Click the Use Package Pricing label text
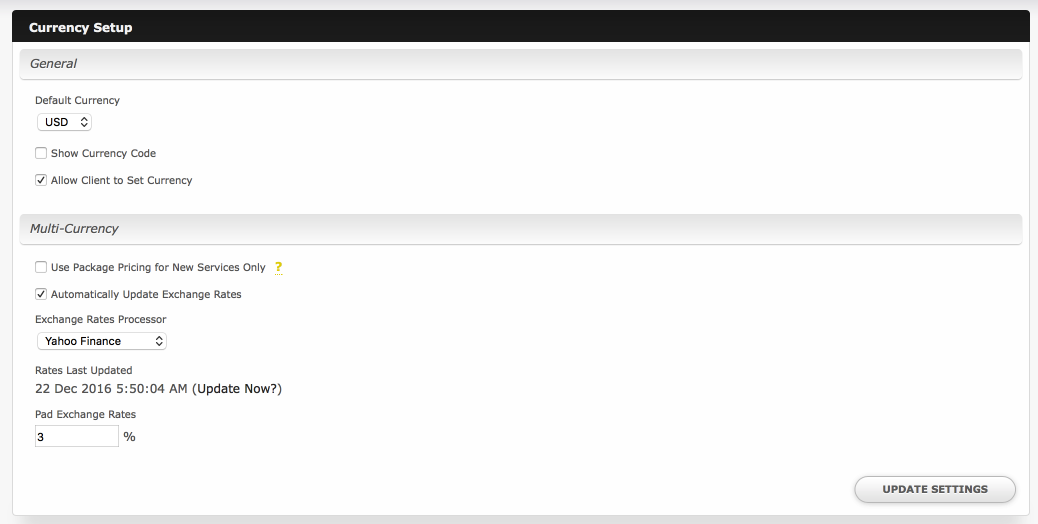The height and width of the screenshot is (524, 1038). pos(158,267)
